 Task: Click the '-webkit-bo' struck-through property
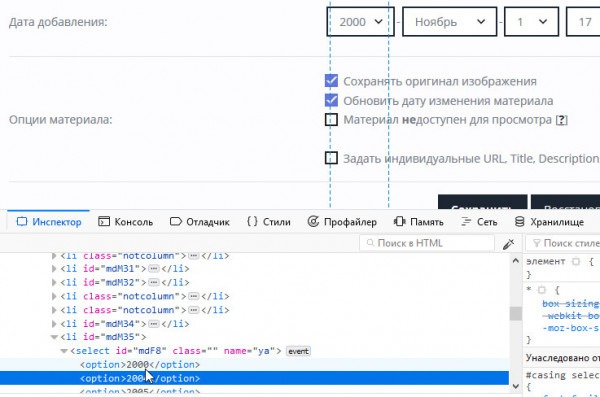pyautogui.click(x=571, y=316)
